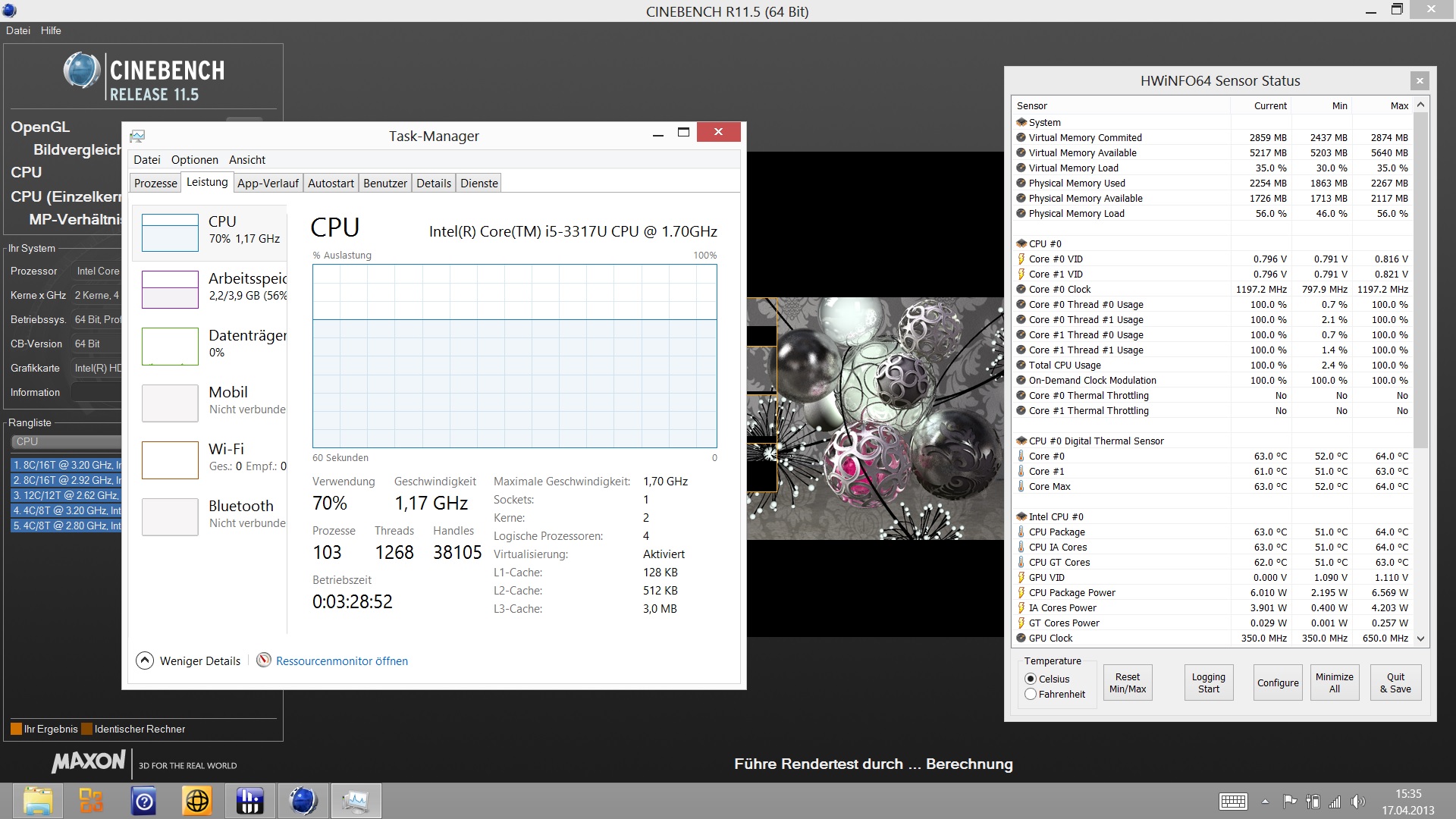Click the volume speaker tray icon
Viewport: 1456px width, 819px height.
point(1357,802)
